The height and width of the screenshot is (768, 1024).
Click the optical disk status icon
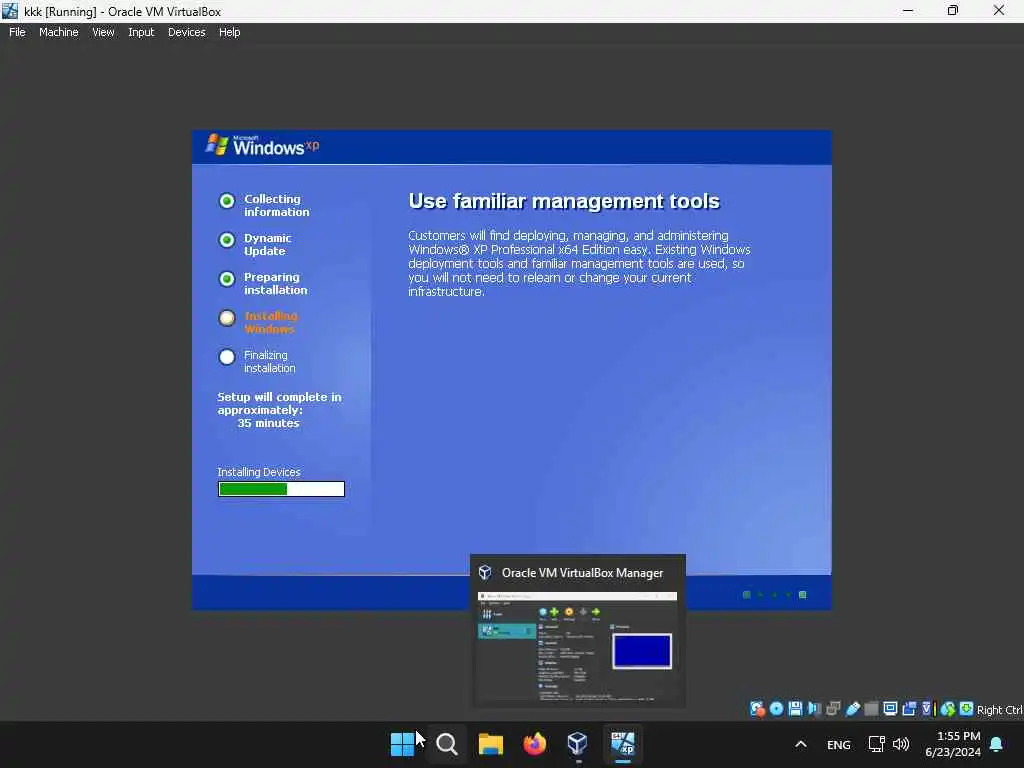pos(776,709)
